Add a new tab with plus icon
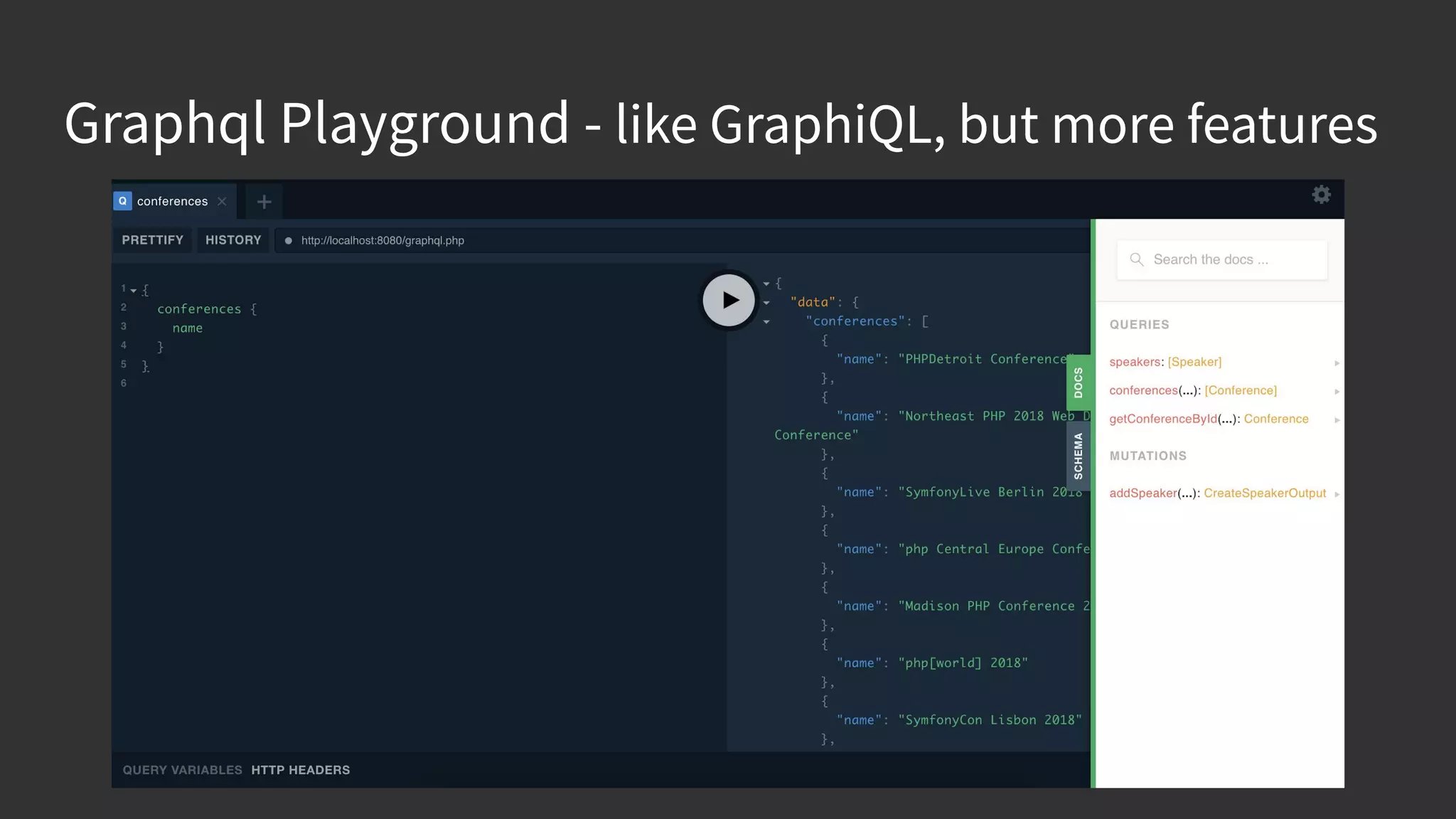The width and height of the screenshot is (1456, 819). pyautogui.click(x=264, y=202)
